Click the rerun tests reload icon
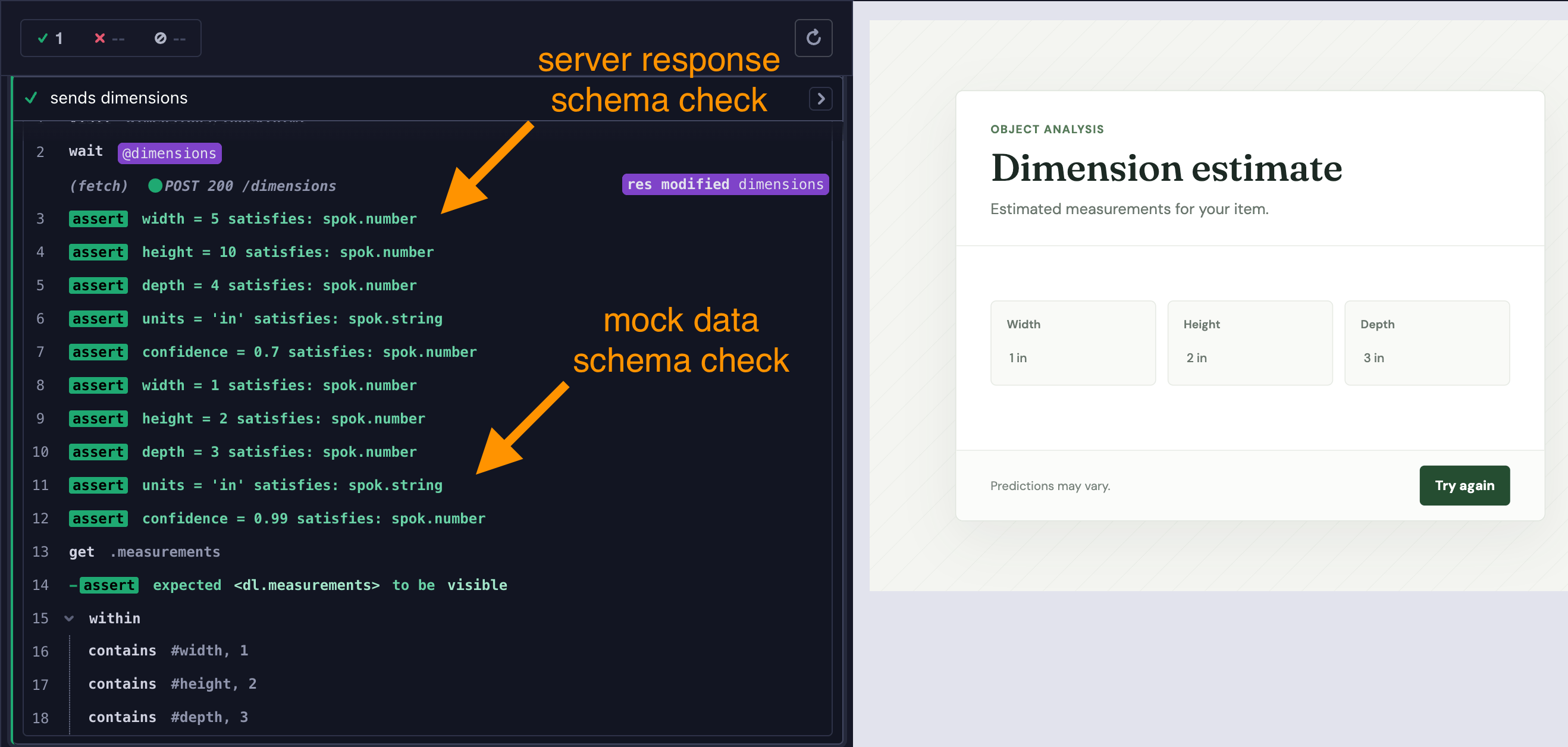This screenshot has height=747, width=1568. click(x=813, y=37)
